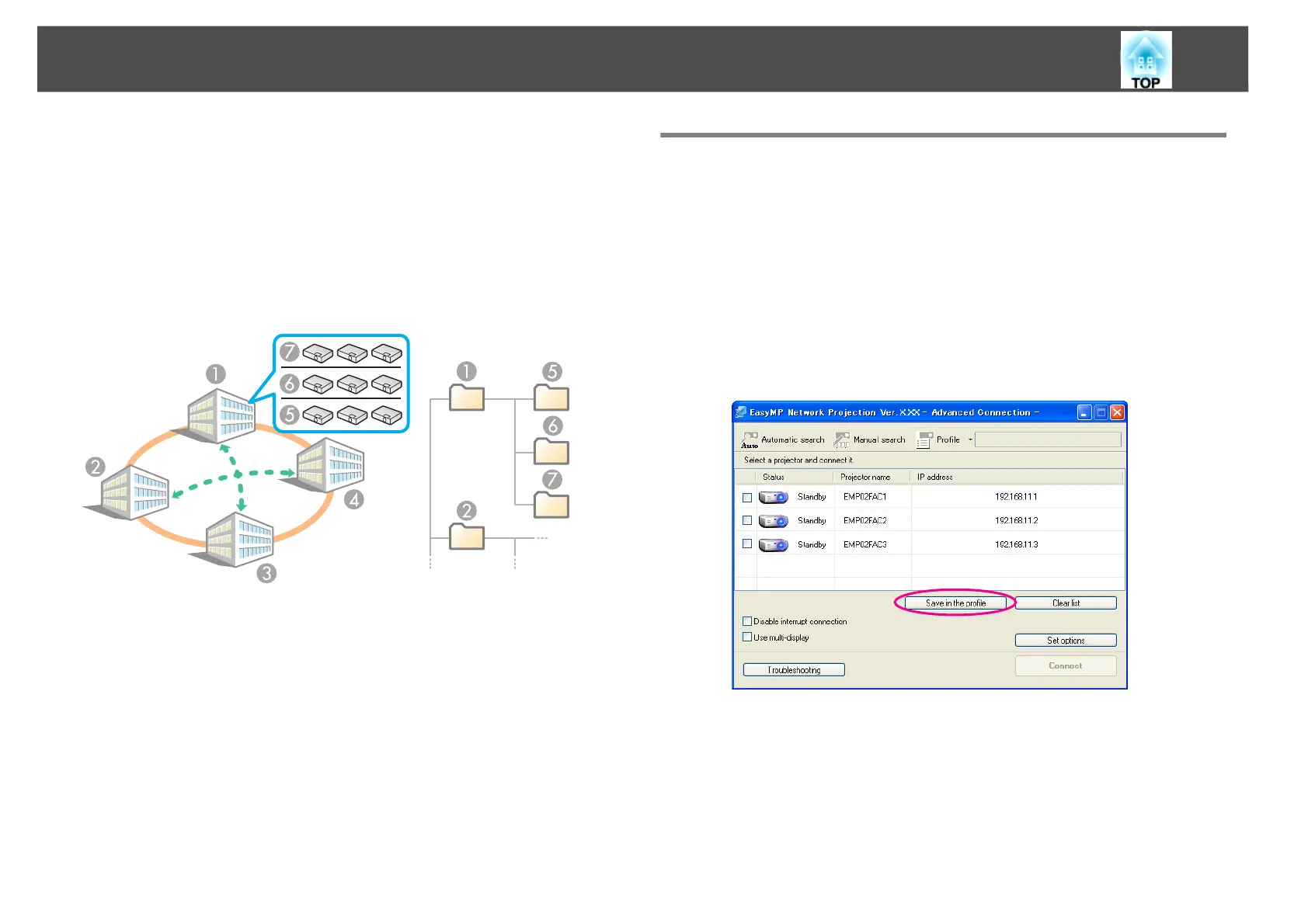1308x924 pixels.
Task: Close the EasyMP Network Projection window
Action: click(x=1117, y=412)
